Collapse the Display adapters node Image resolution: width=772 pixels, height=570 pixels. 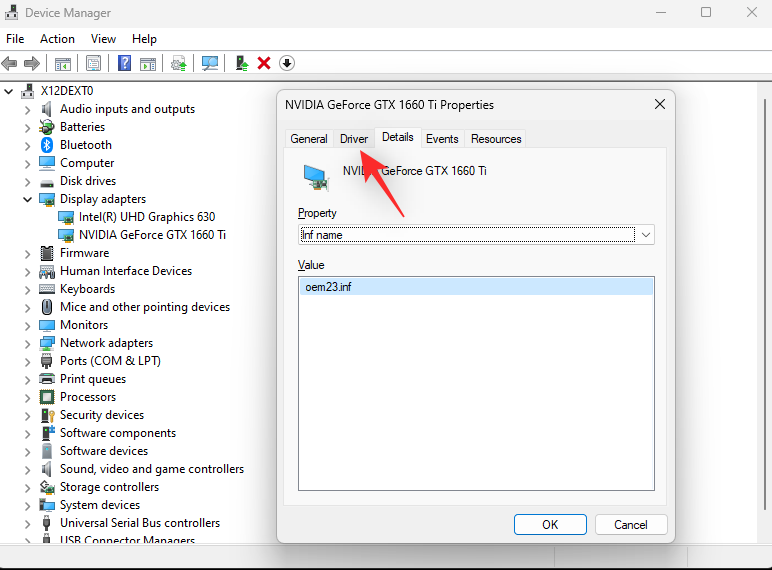pyautogui.click(x=27, y=199)
